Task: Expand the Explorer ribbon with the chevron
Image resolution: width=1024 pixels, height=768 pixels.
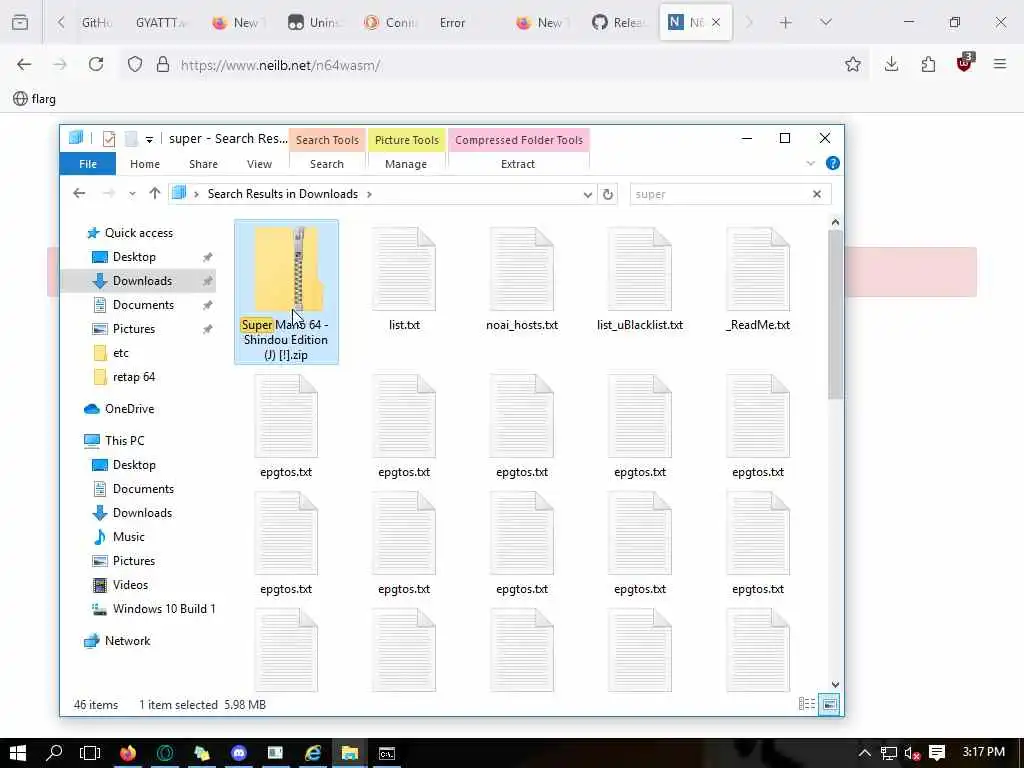Action: tap(810, 163)
